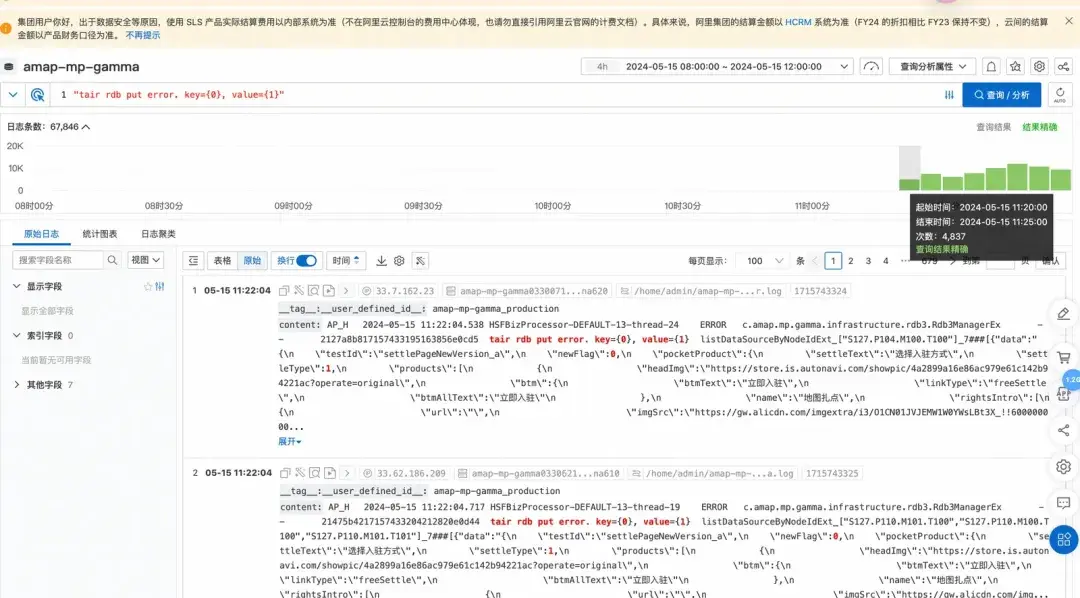The image size is (1080, 598).
Task: Click the share icon in right sidebar
Action: [1063, 431]
